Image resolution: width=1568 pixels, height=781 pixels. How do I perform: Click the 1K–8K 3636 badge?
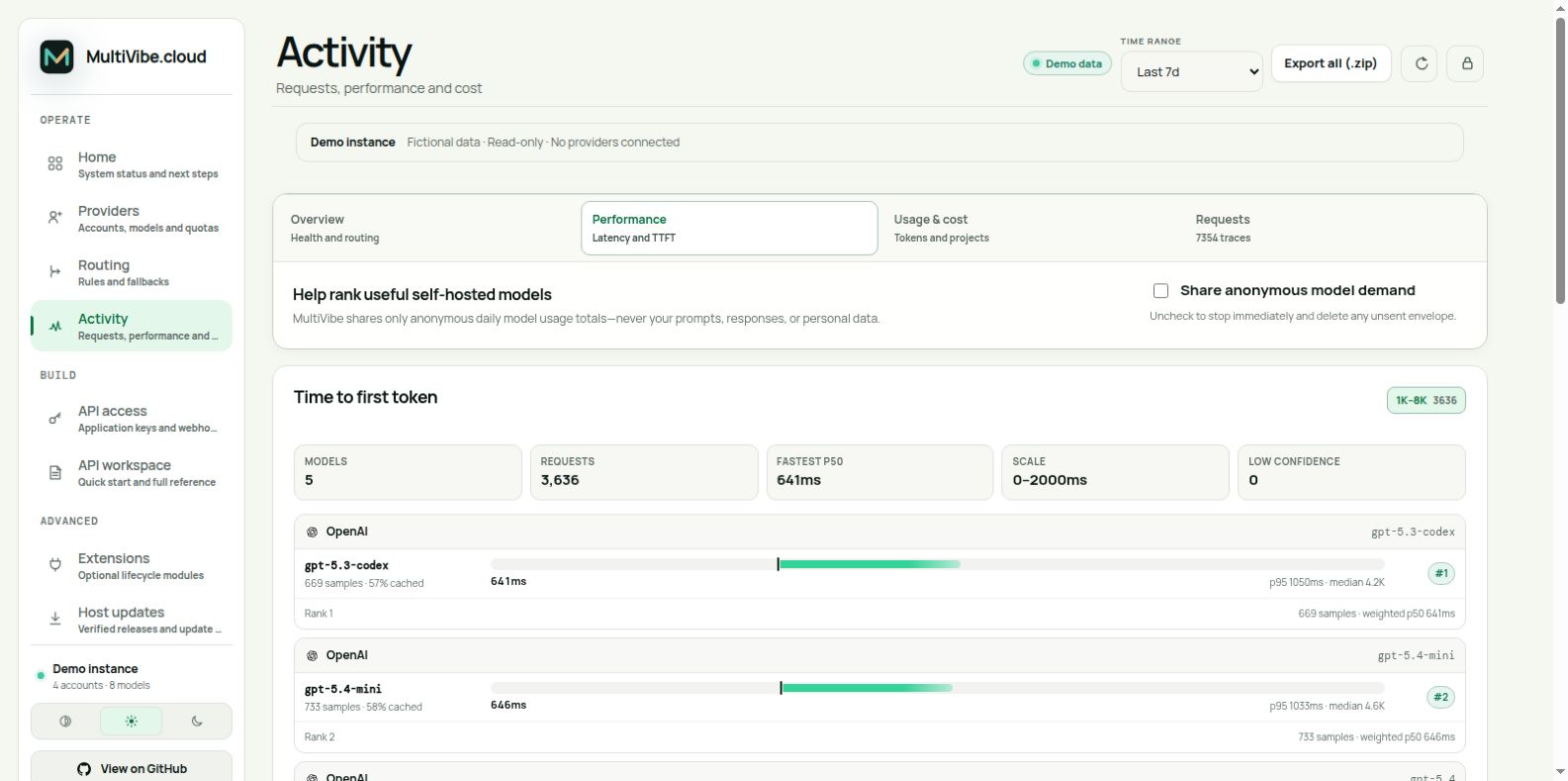pos(1426,400)
